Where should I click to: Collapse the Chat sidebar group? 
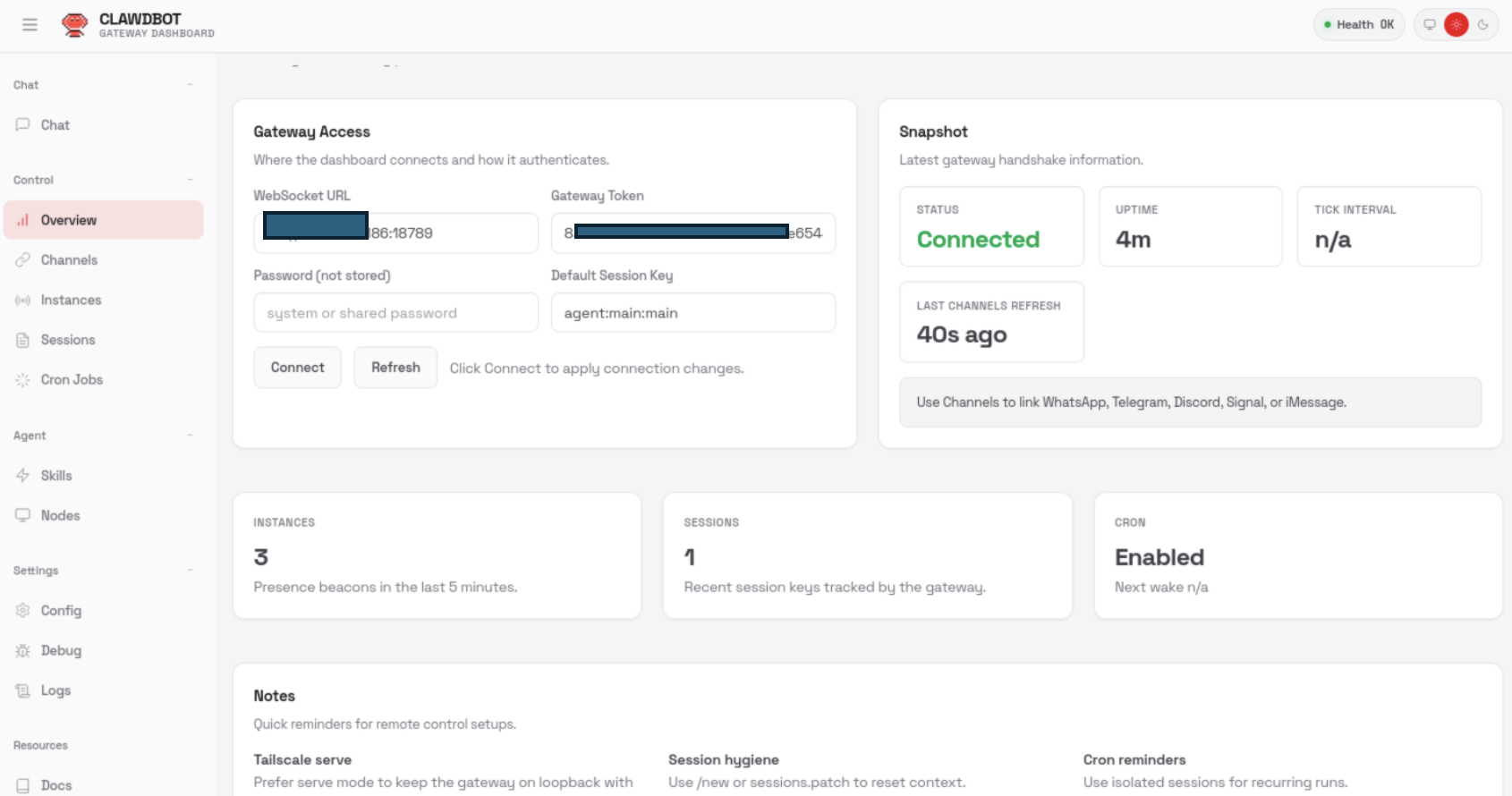point(190,85)
